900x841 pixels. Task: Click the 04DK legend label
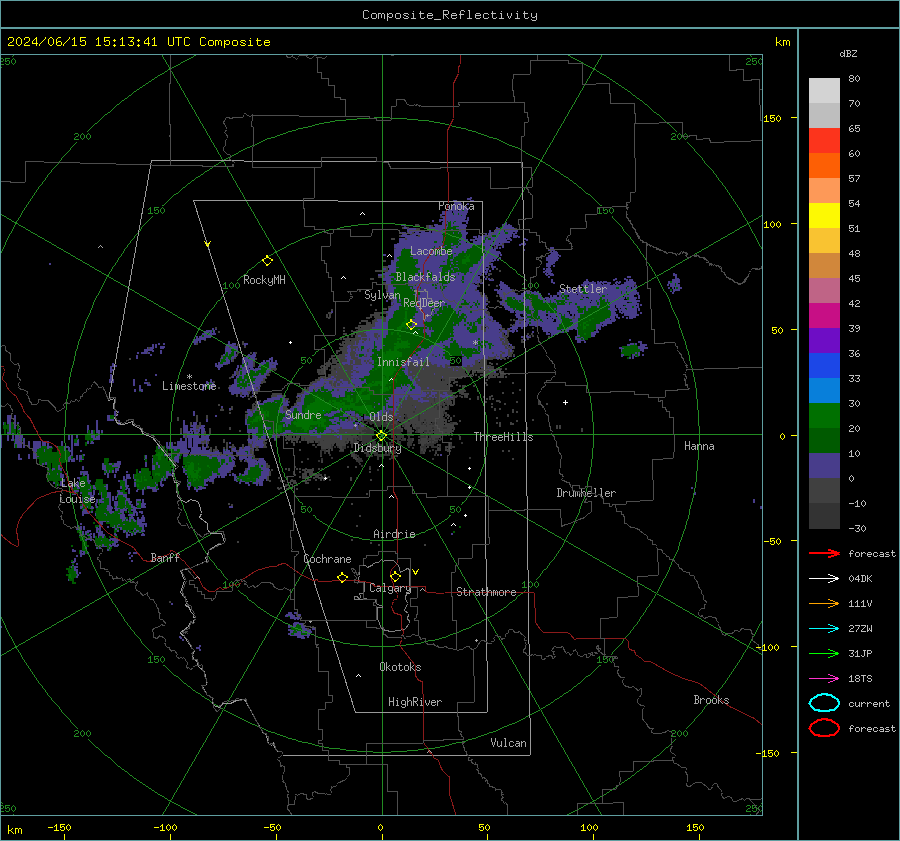point(860,578)
